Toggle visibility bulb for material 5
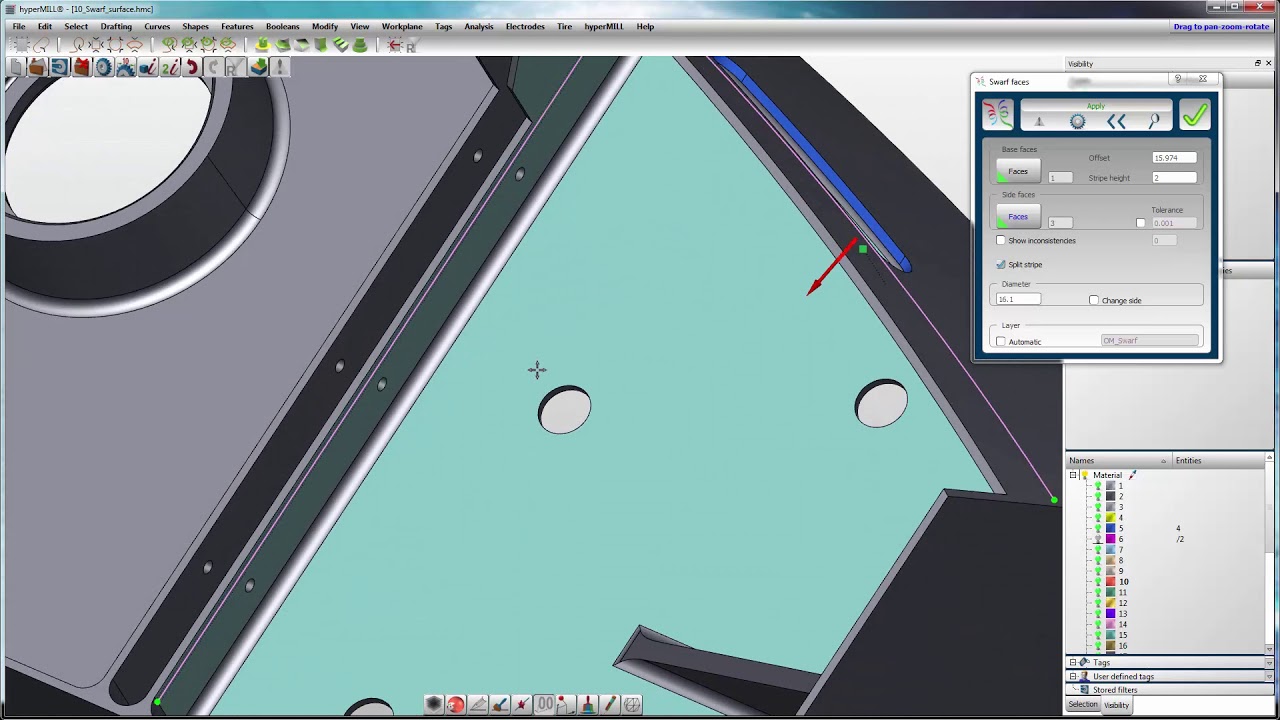The width and height of the screenshot is (1280, 720). pyautogui.click(x=1098, y=528)
